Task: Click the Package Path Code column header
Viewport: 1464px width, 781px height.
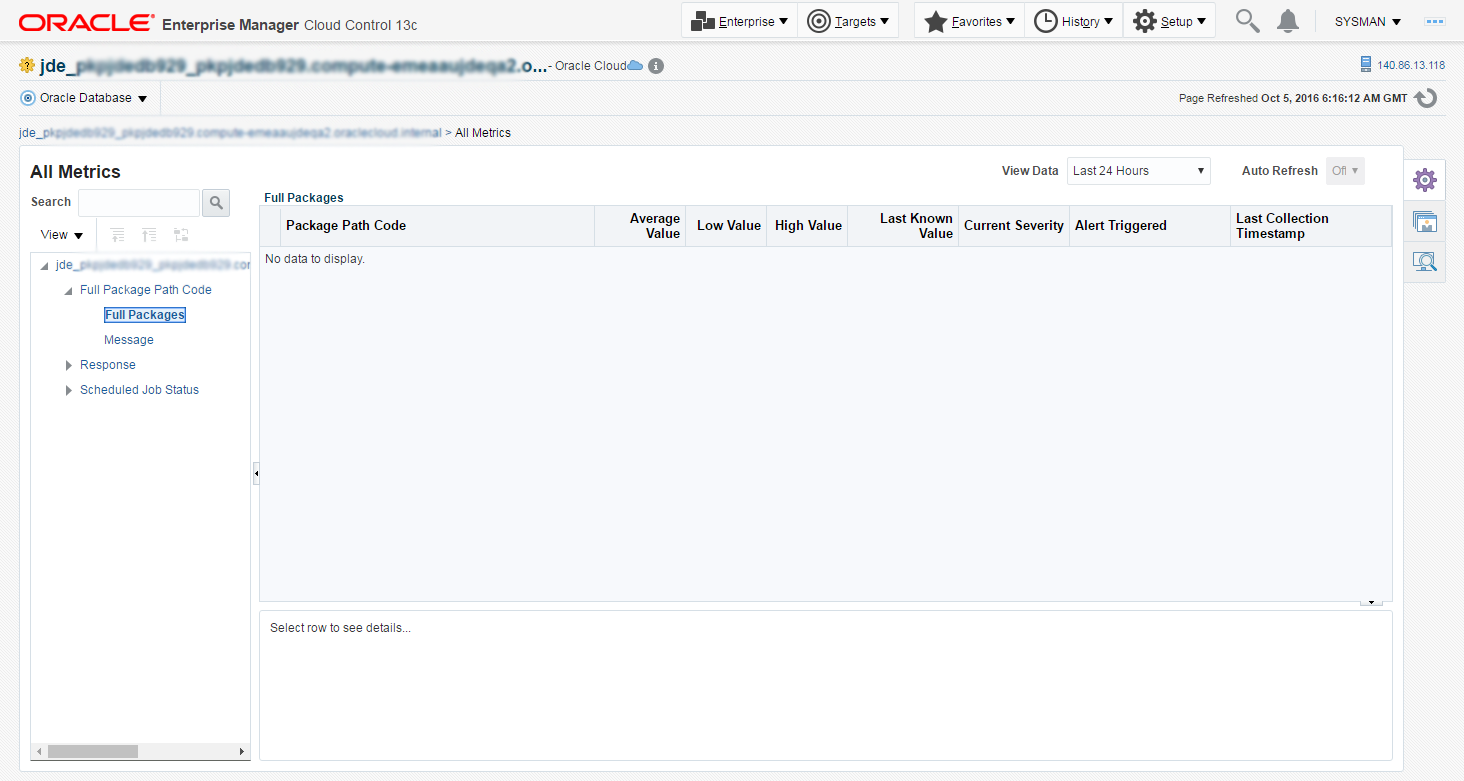Action: [x=437, y=226]
